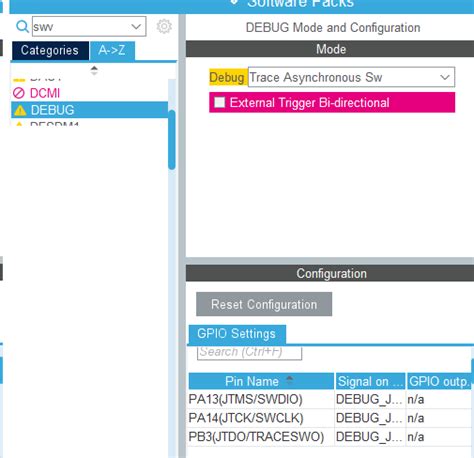Image resolution: width=474 pixels, height=458 pixels.
Task: Click the DCMI disabled circle icon
Action: point(19,93)
